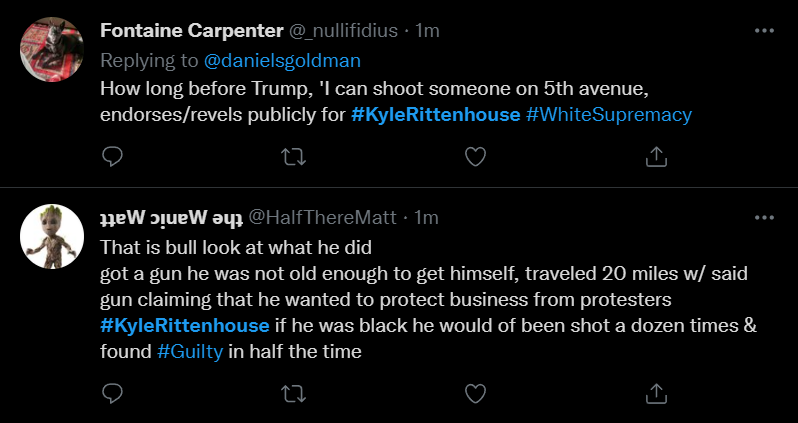Share the Manic Matt tweet
798x423 pixels.
(657, 393)
